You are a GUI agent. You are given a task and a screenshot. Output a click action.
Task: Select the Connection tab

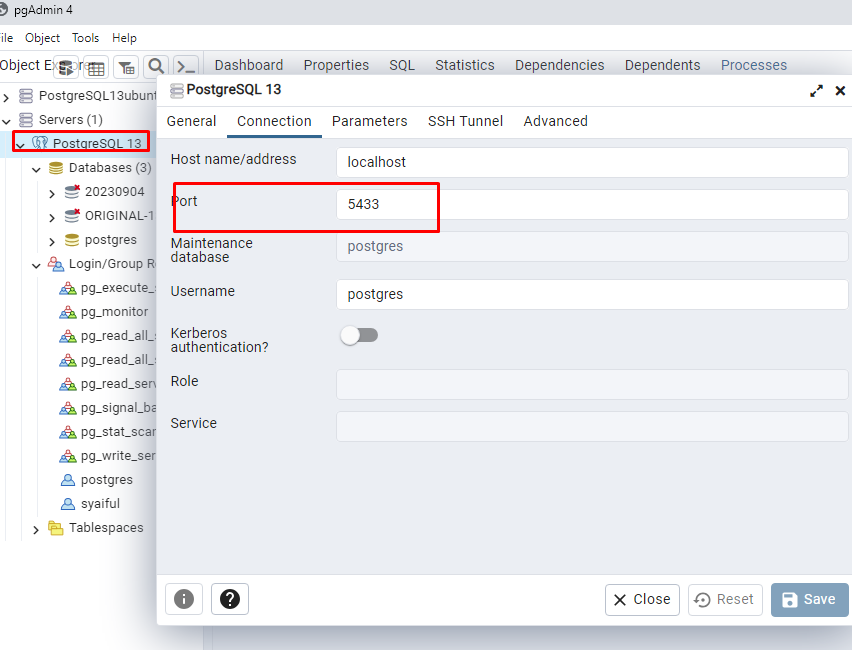tap(274, 121)
